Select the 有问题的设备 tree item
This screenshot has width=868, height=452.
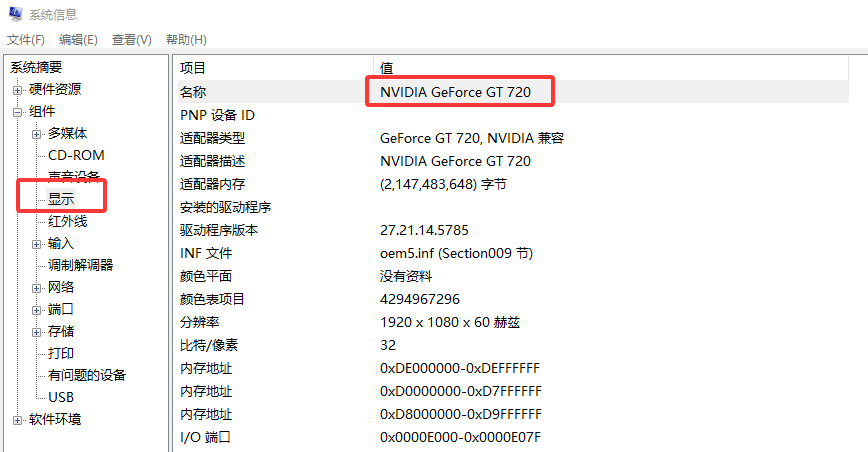point(87,375)
